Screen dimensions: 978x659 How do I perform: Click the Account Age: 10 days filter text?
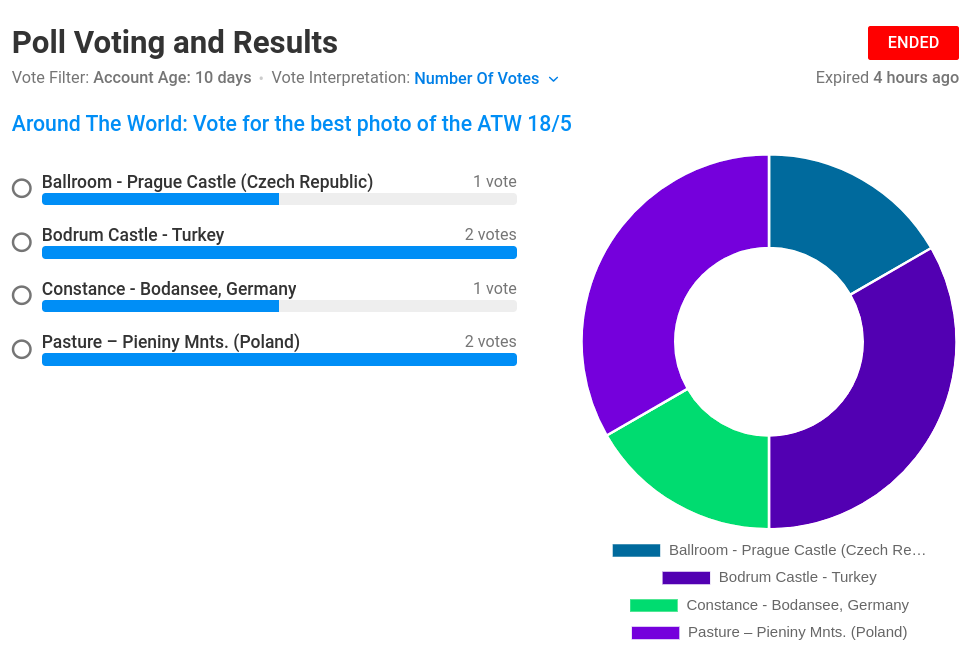(172, 78)
